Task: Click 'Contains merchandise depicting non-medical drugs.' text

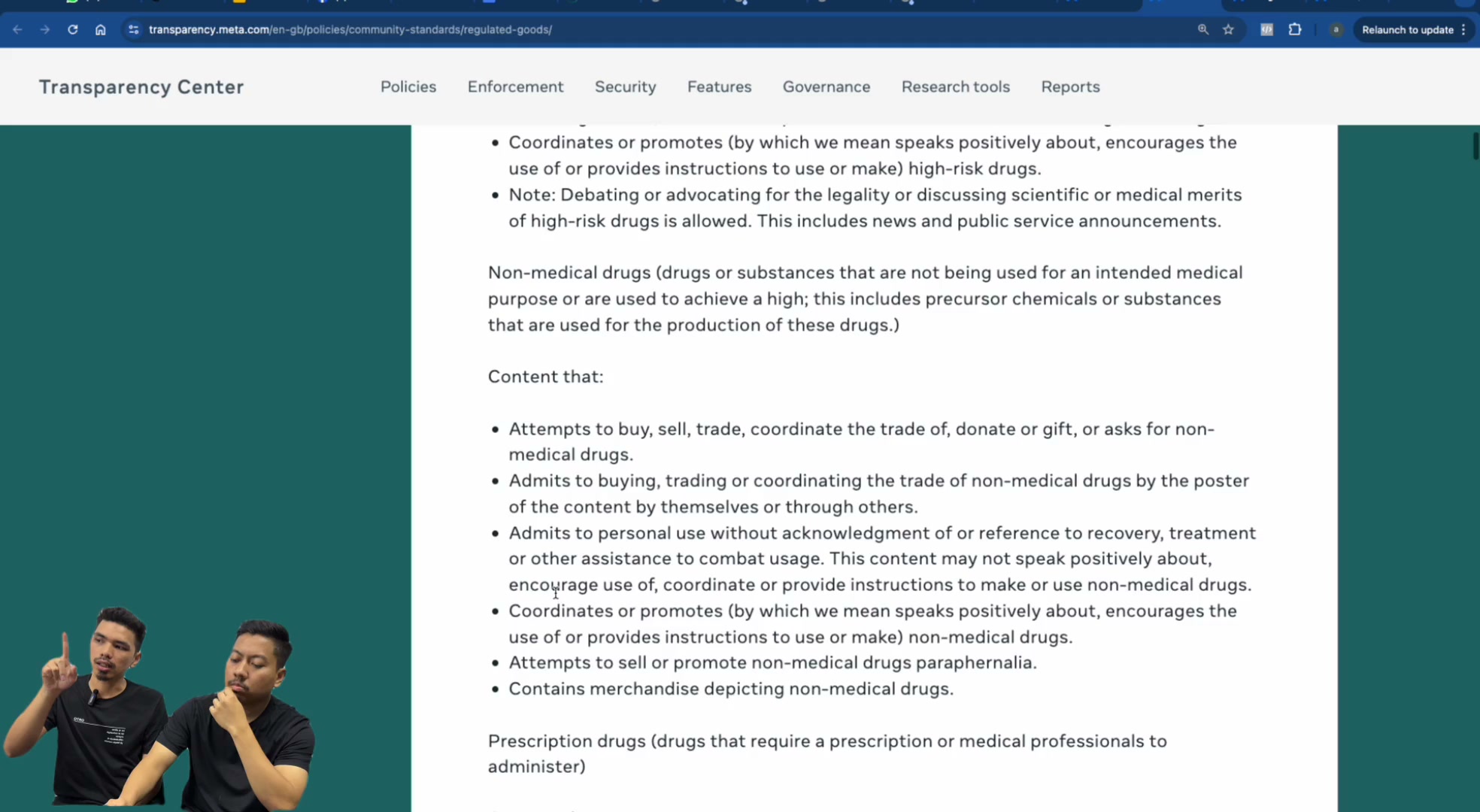Action: coord(731,689)
